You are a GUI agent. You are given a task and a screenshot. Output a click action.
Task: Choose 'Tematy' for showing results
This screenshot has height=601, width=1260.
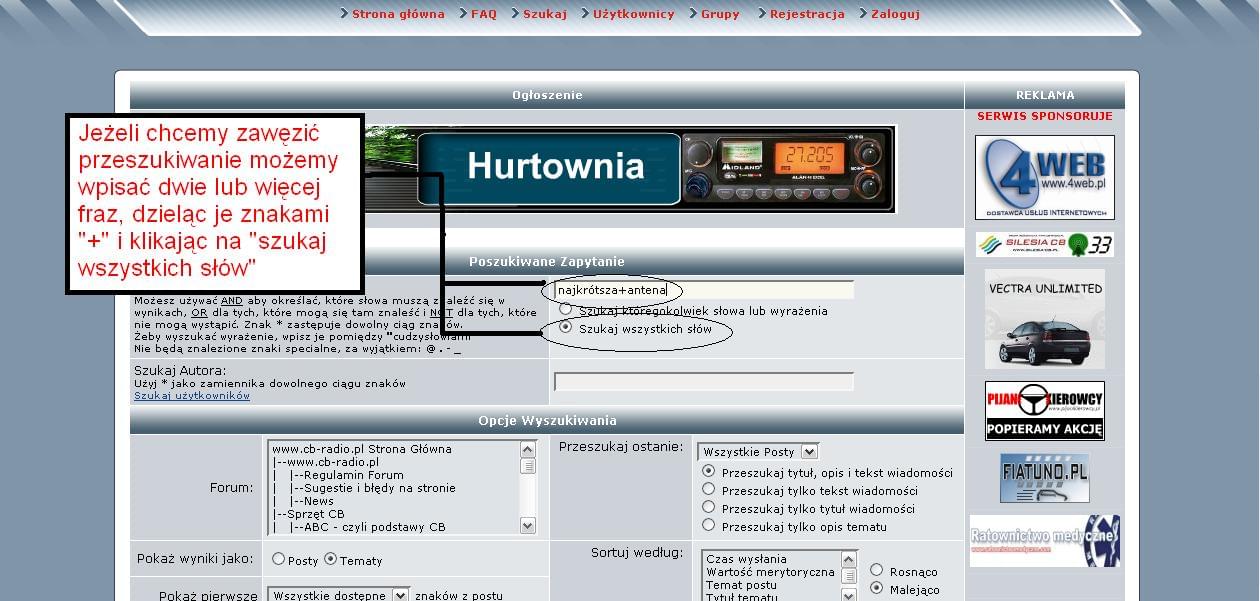[330, 559]
